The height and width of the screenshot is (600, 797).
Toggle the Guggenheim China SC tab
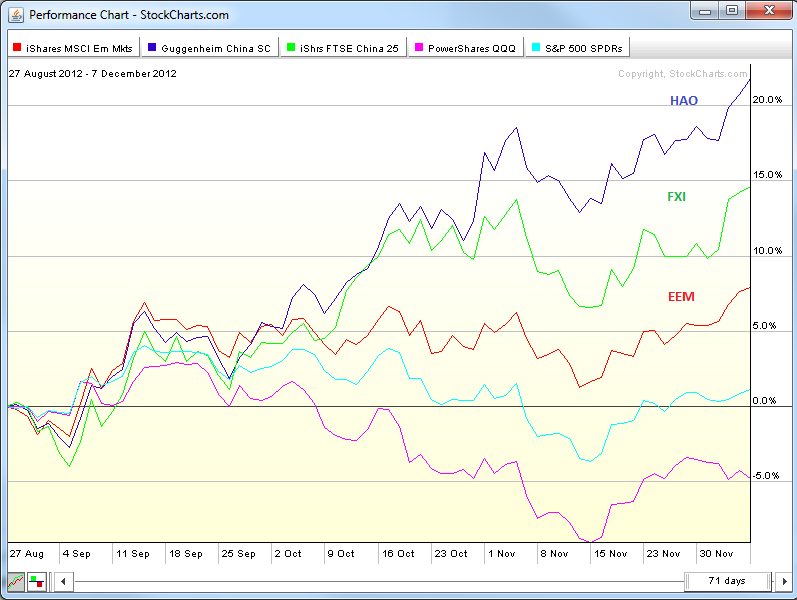click(x=210, y=48)
